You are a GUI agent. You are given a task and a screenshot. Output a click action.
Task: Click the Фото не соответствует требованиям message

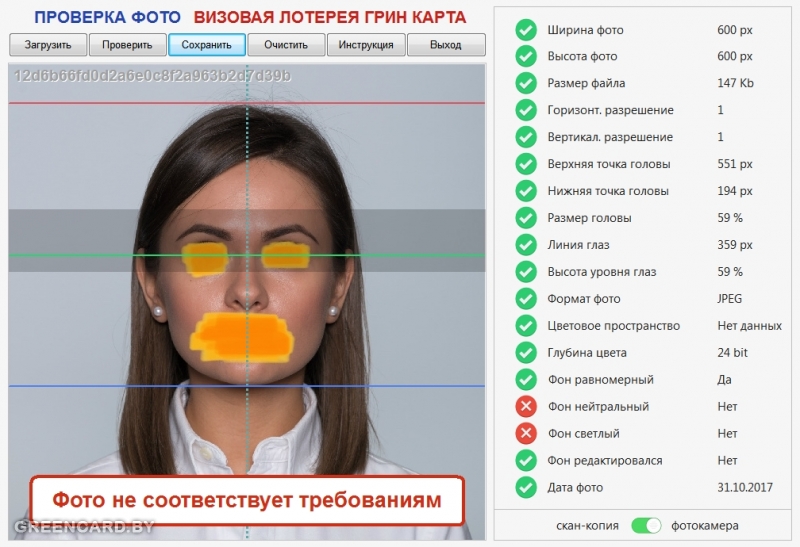point(247,500)
